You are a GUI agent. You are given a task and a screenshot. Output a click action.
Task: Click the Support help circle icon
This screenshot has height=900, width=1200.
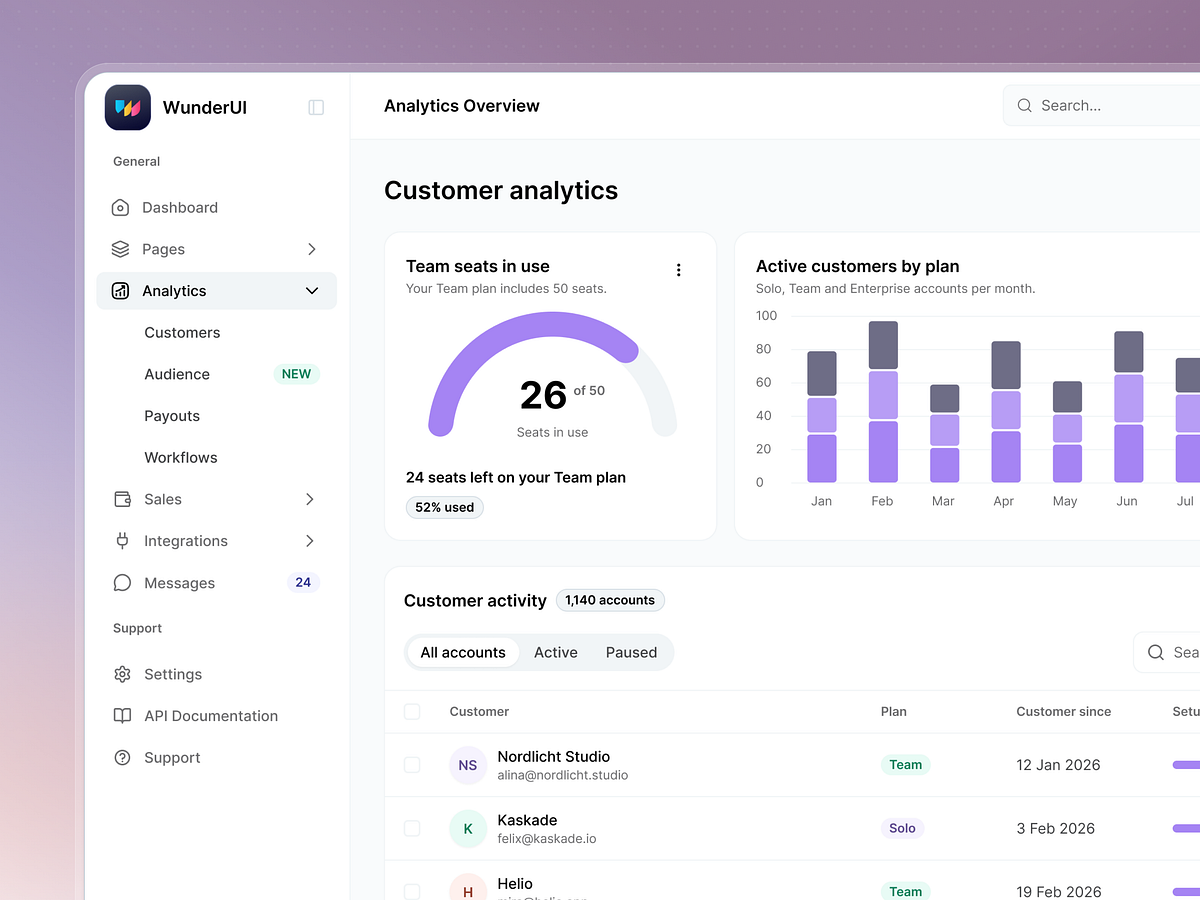(122, 758)
